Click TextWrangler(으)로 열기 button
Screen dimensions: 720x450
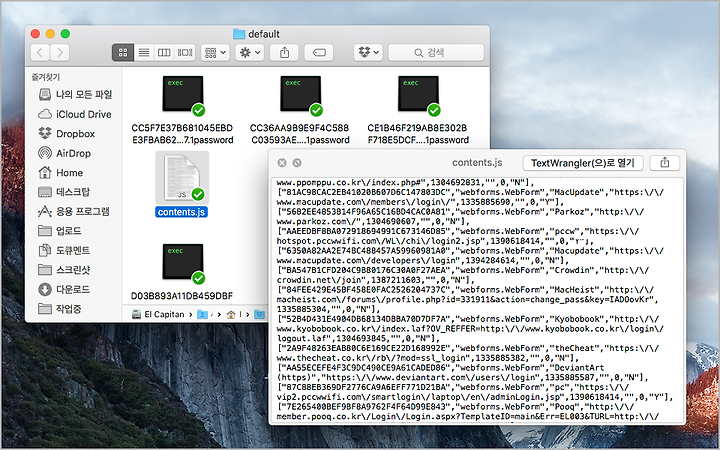click(x=583, y=163)
